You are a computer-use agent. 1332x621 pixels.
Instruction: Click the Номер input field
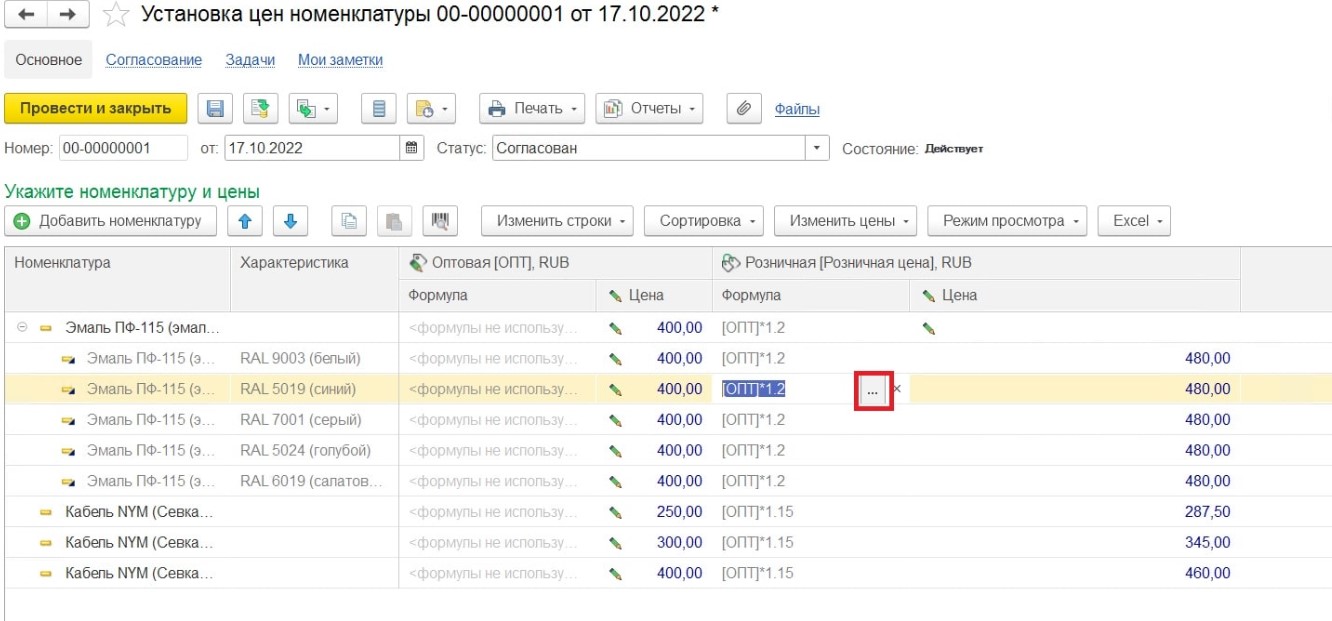(x=122, y=148)
